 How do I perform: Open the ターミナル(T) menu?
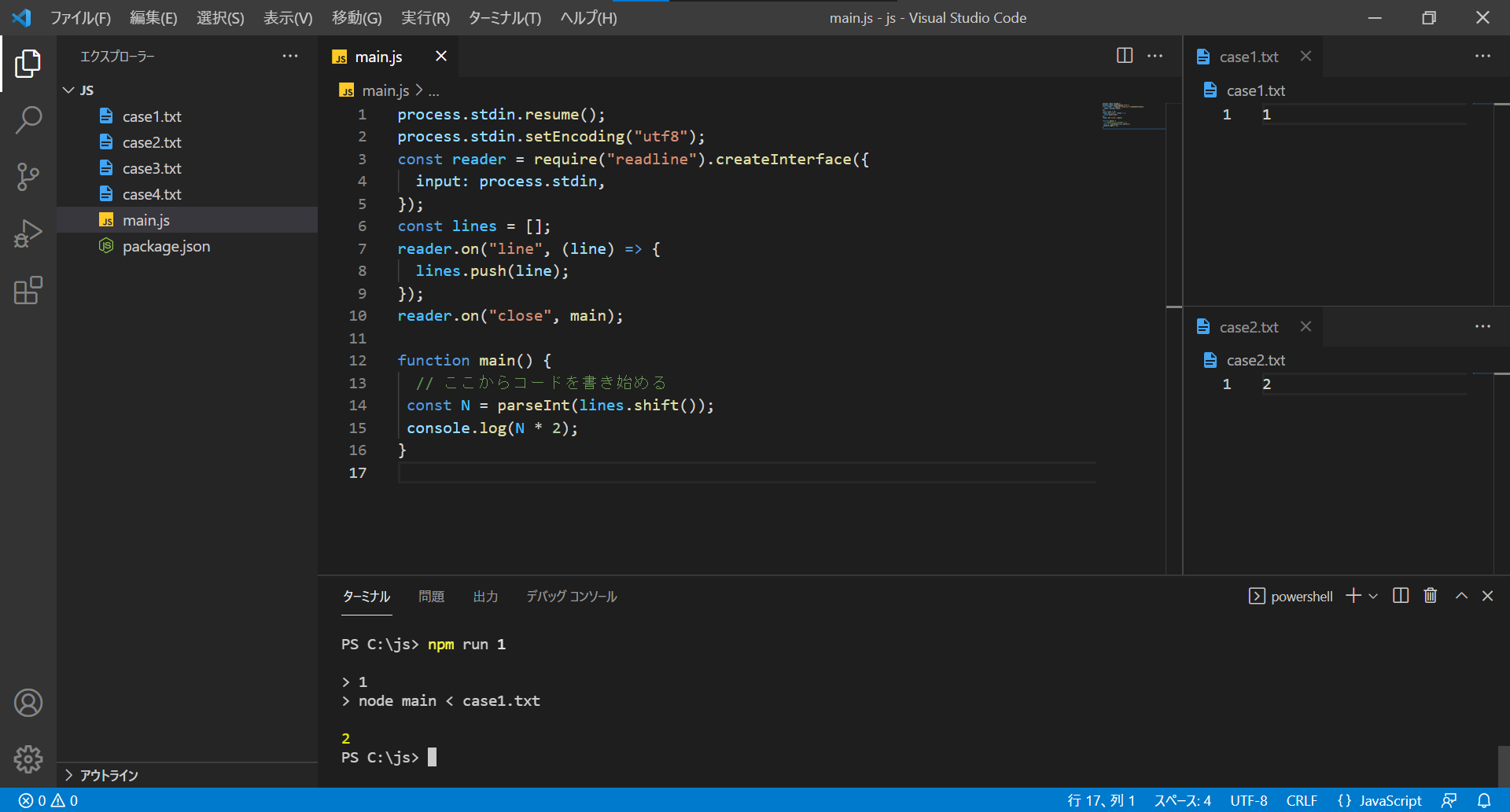504,18
